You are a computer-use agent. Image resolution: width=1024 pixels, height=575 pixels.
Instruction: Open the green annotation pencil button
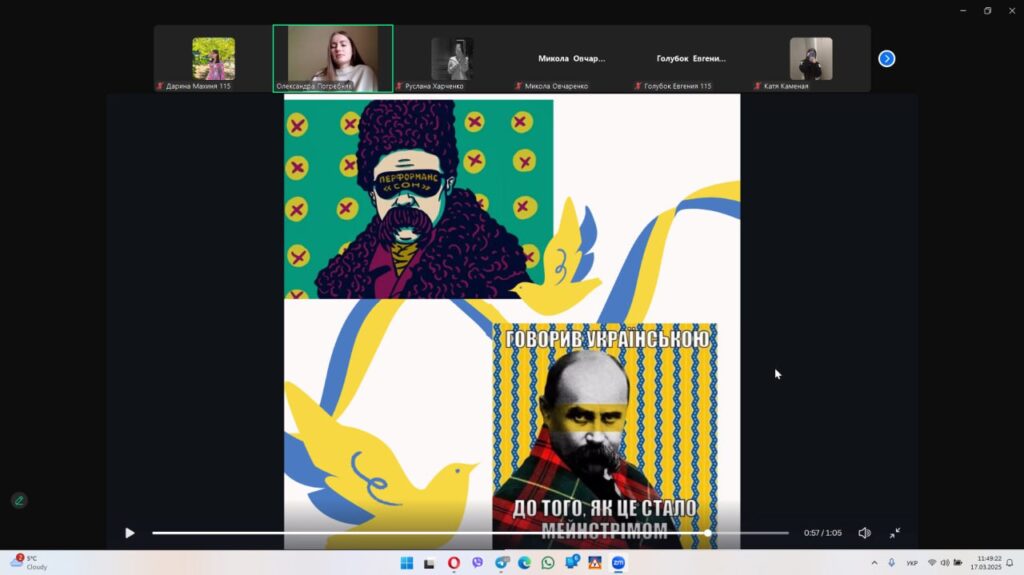19,501
